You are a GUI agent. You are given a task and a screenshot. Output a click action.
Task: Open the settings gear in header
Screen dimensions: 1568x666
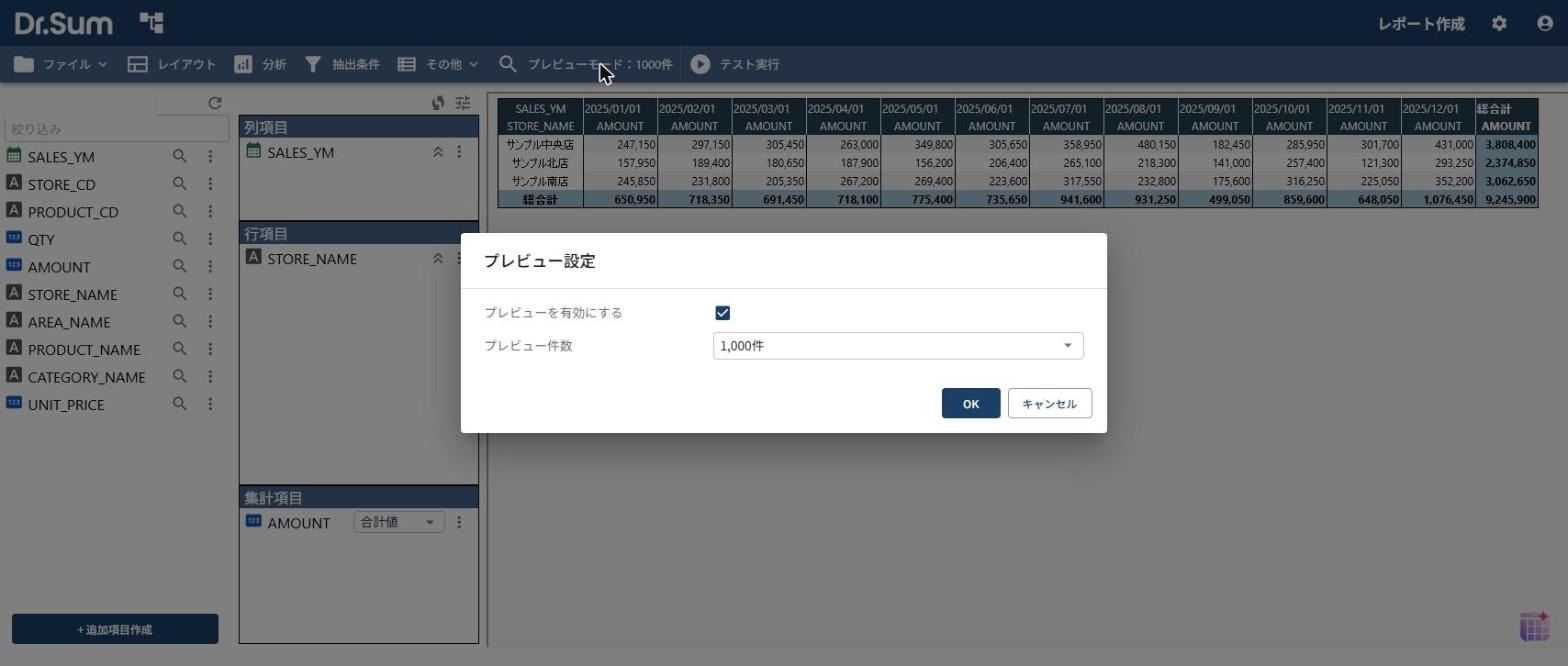(x=1499, y=23)
